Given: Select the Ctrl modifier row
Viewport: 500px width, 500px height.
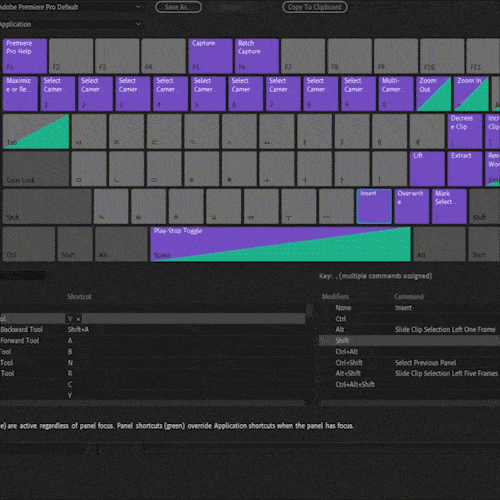Looking at the screenshot, I should pyautogui.click(x=409, y=319).
